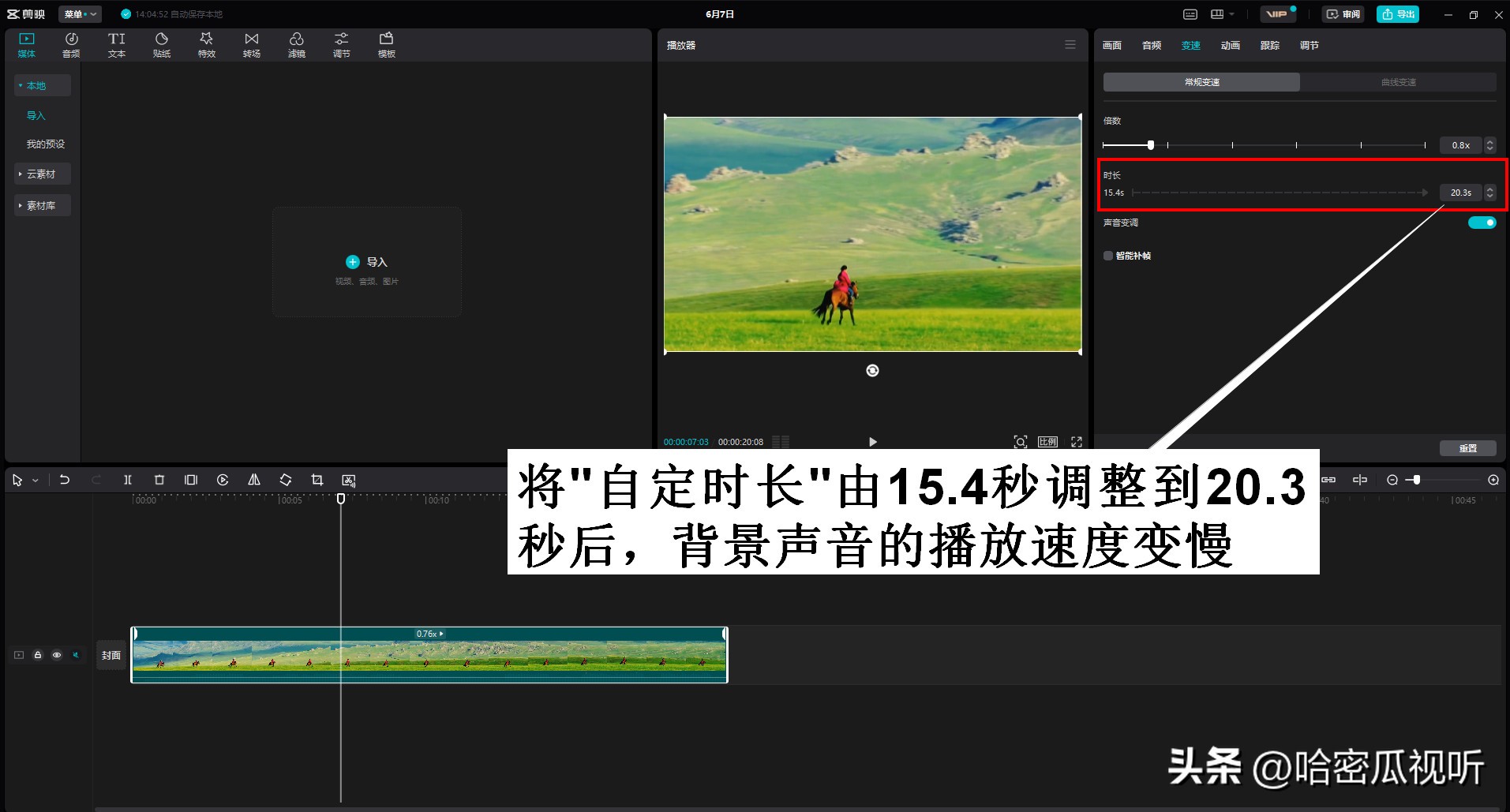
Task: Unmute the video track speaker icon
Action: pos(75,654)
